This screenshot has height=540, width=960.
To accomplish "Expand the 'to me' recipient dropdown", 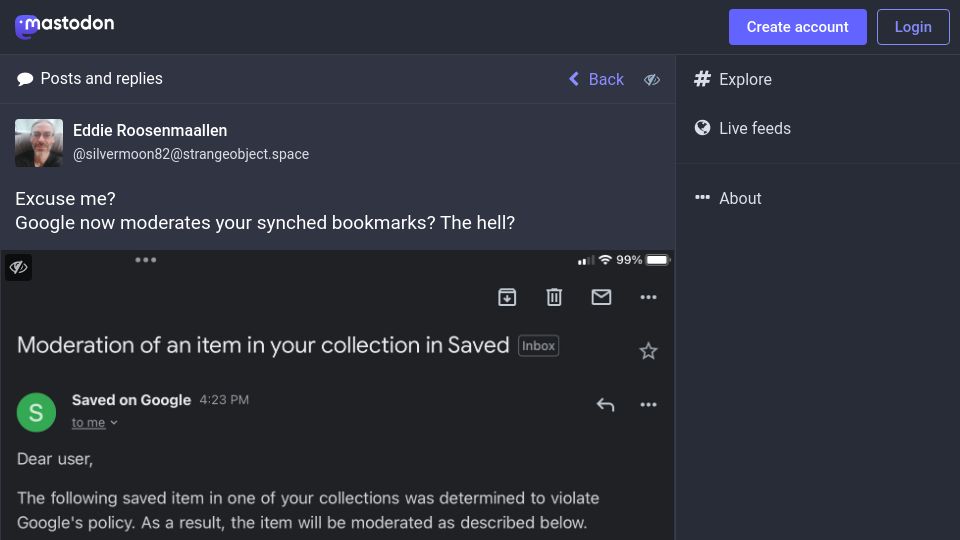I will 94,422.
